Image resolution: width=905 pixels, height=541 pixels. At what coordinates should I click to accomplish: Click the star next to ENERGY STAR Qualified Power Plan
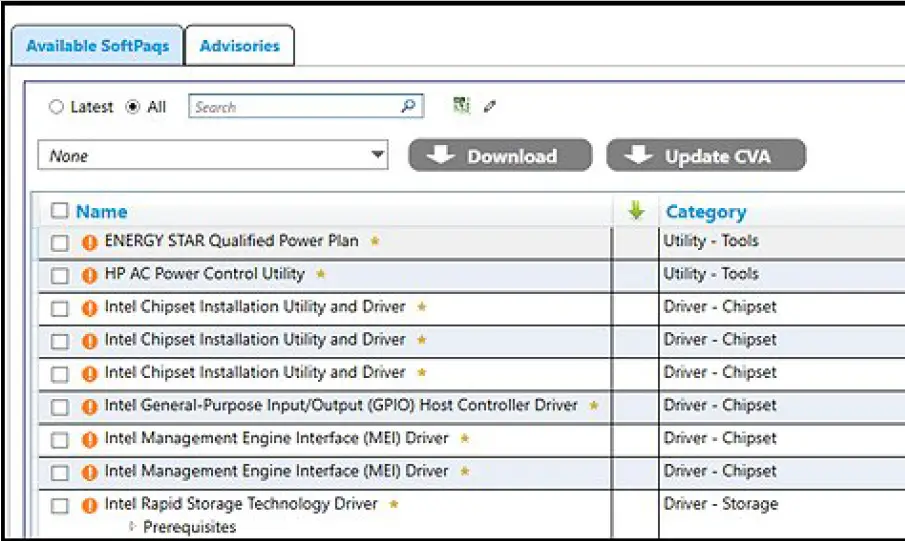375,241
